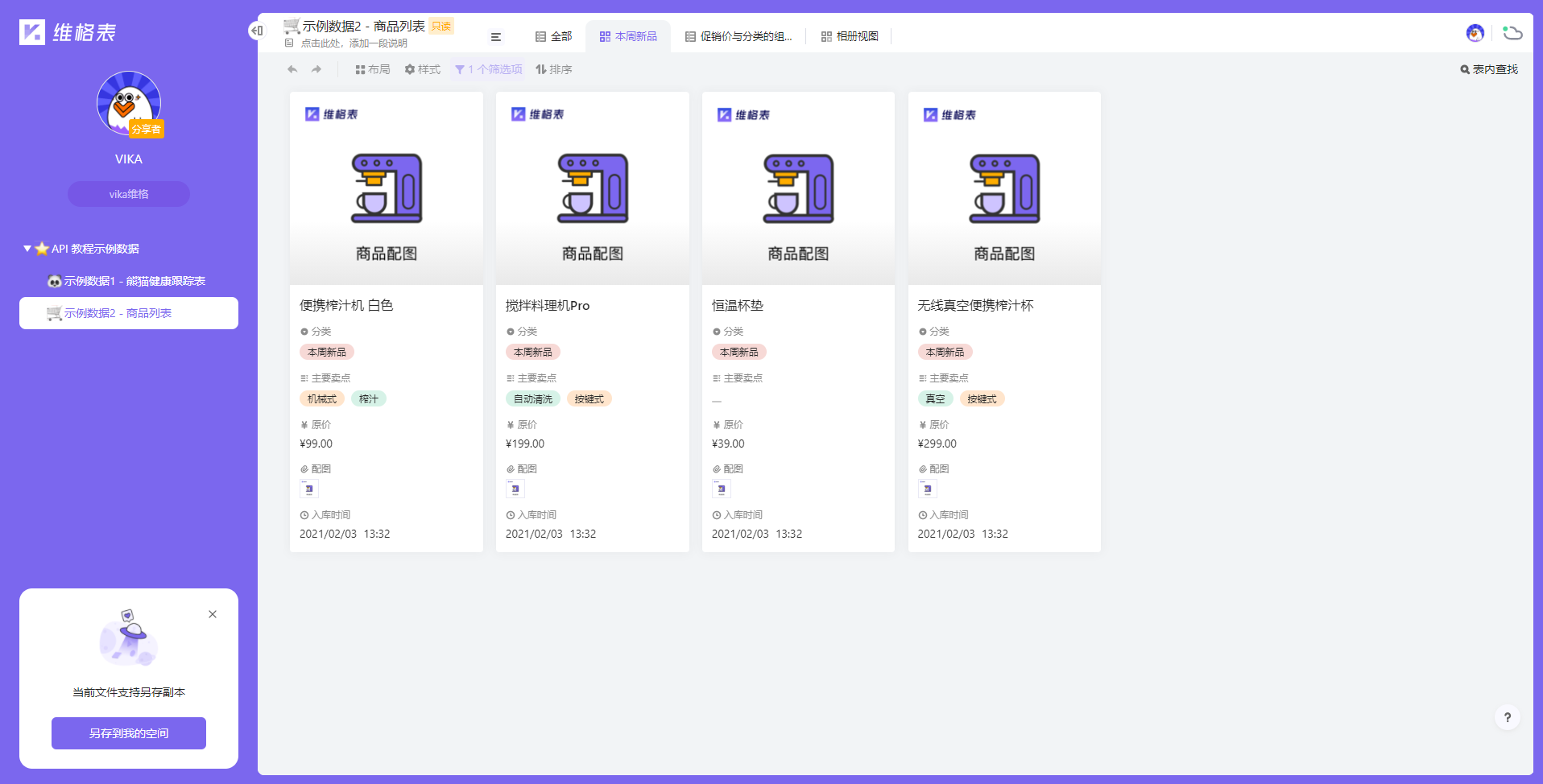The height and width of the screenshot is (784, 1543).
Task: Collapse the left sidebar panel
Action: [x=257, y=31]
